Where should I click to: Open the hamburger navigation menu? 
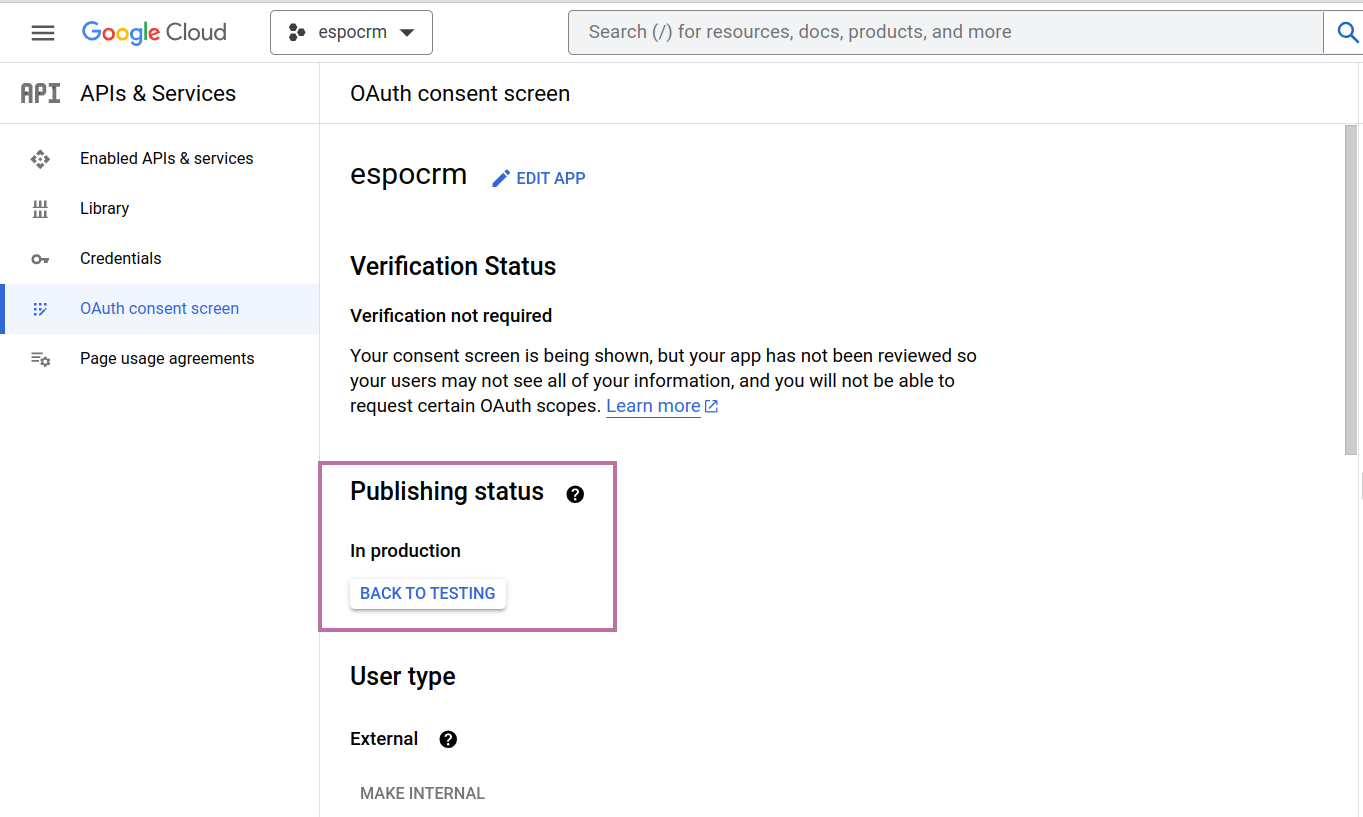tap(43, 33)
